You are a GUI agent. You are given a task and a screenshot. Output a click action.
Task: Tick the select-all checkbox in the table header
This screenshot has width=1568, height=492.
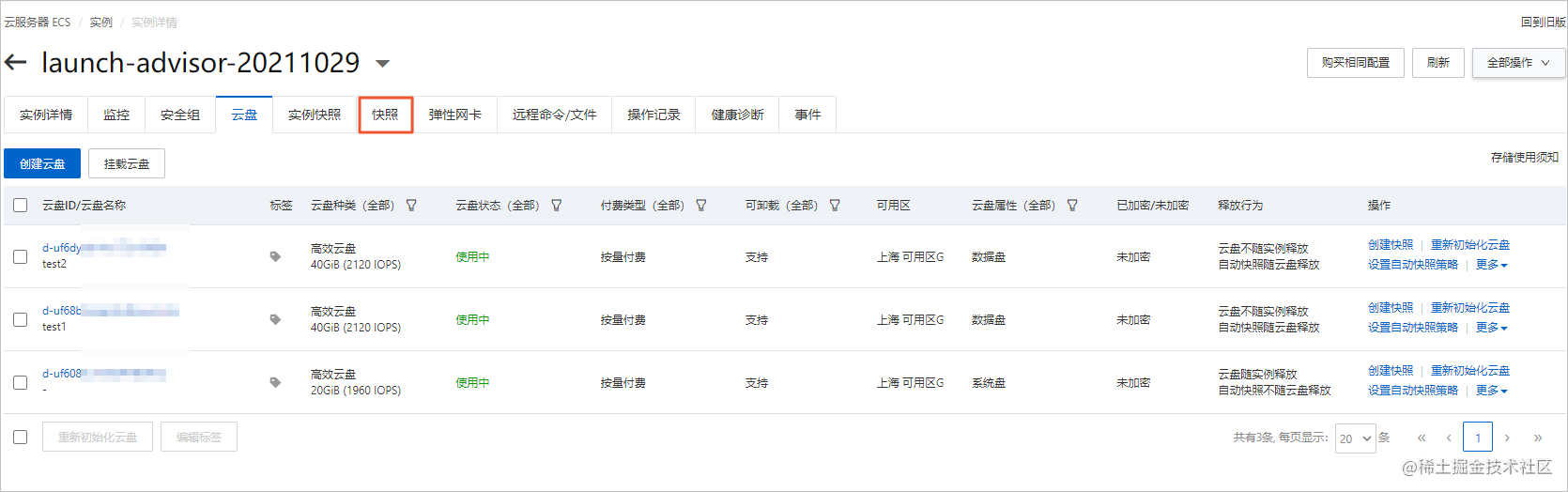(x=21, y=205)
